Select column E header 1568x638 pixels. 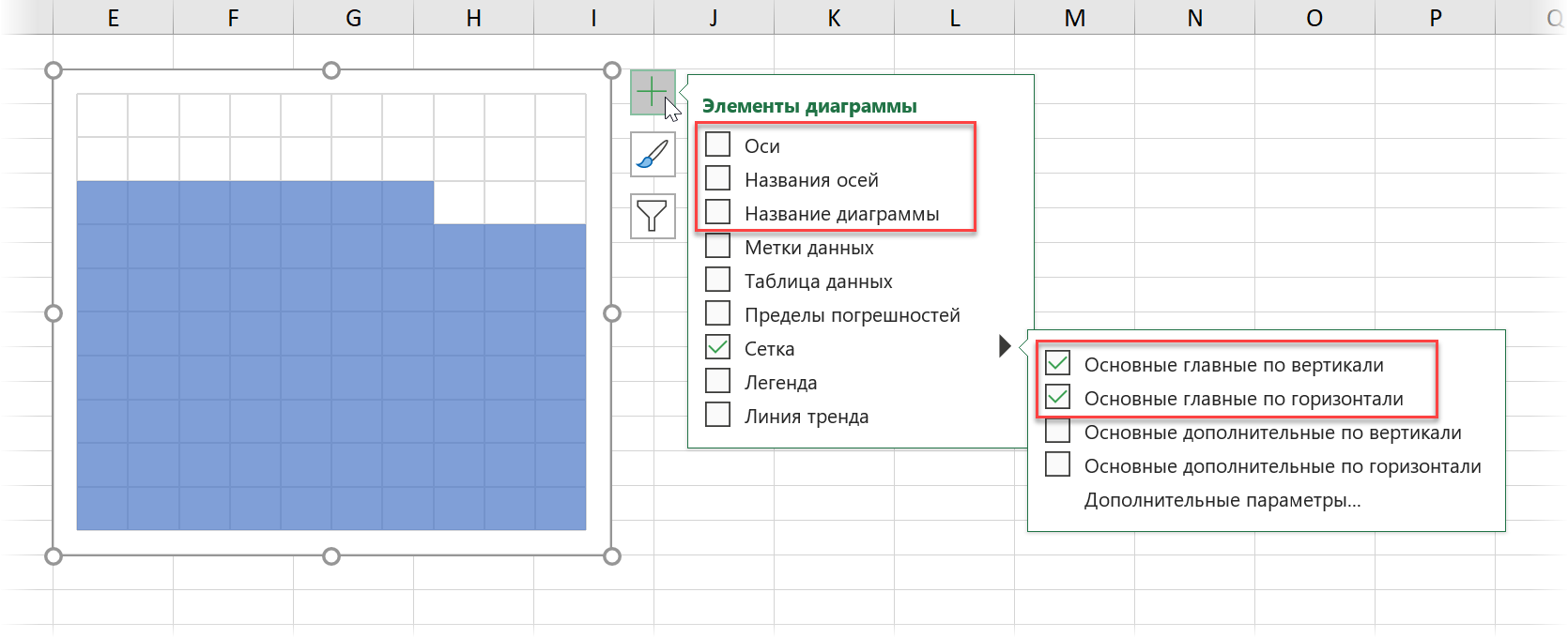113,18
